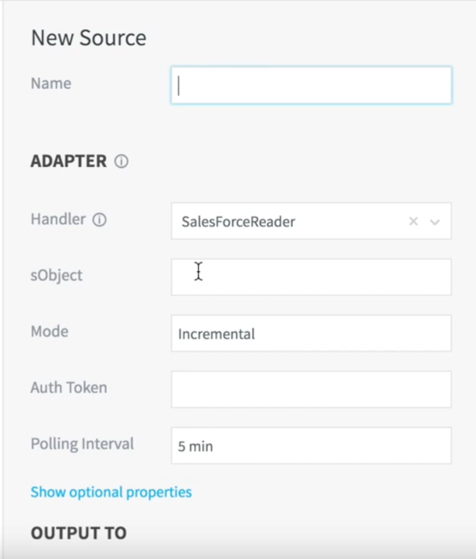Focus the Name input field

coord(311,85)
